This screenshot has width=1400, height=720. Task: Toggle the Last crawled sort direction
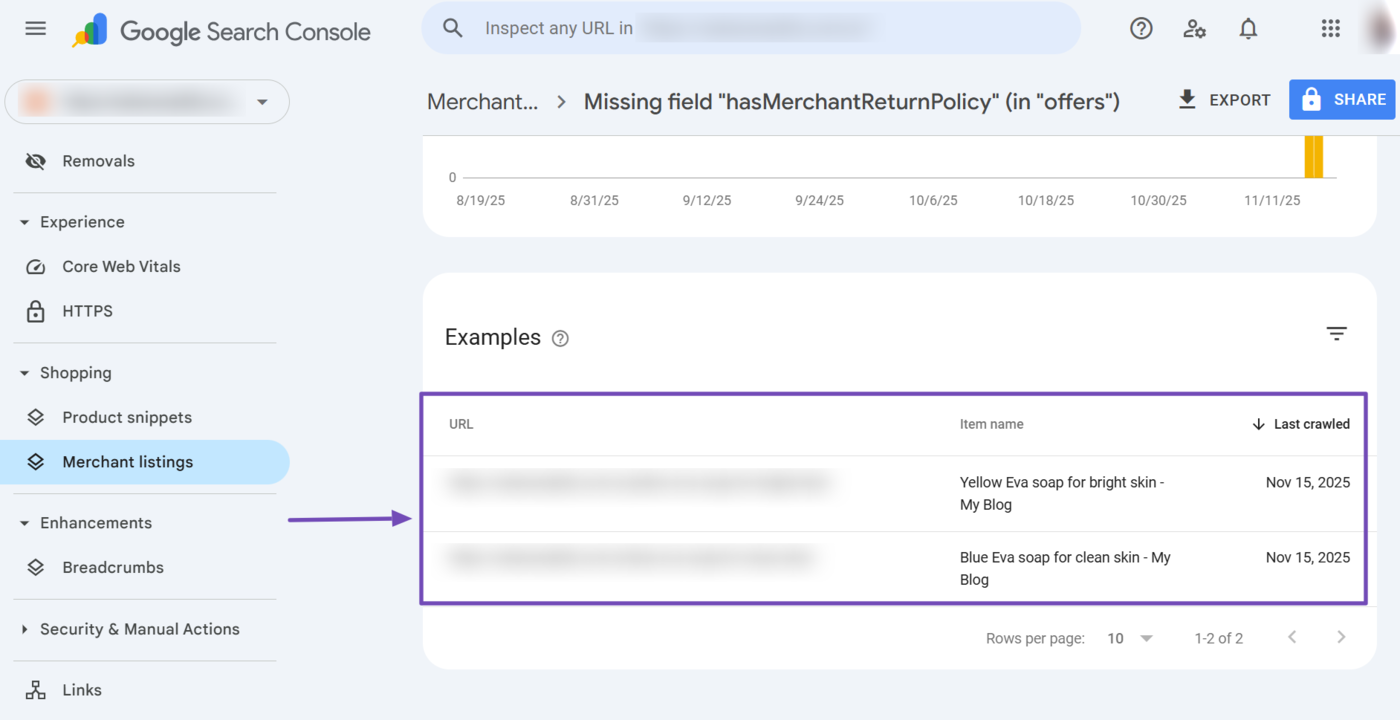(x=1258, y=424)
